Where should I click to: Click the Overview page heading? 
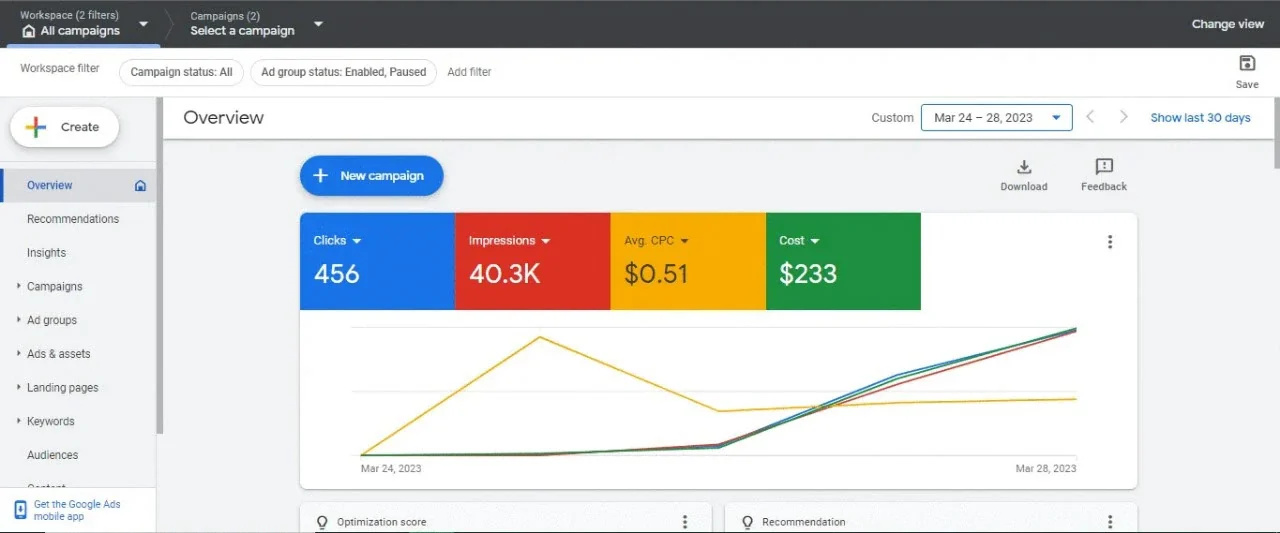coord(223,117)
